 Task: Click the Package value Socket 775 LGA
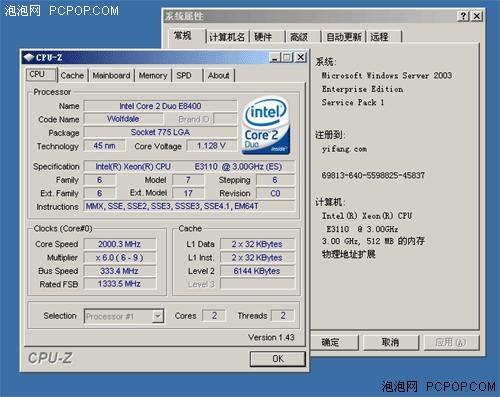[x=160, y=132]
